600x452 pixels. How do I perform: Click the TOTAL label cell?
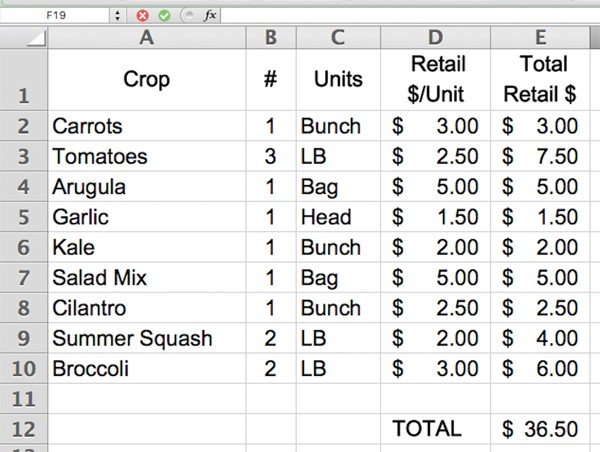[x=435, y=429]
